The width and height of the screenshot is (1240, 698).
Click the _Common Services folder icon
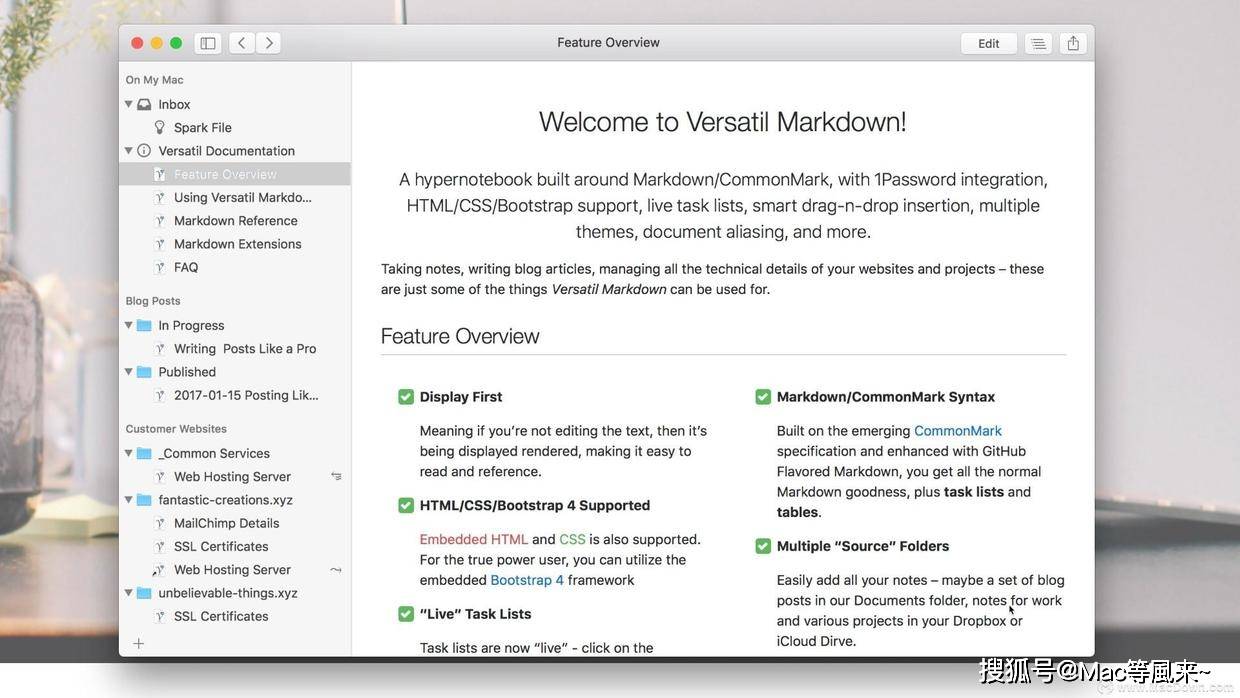(x=144, y=453)
